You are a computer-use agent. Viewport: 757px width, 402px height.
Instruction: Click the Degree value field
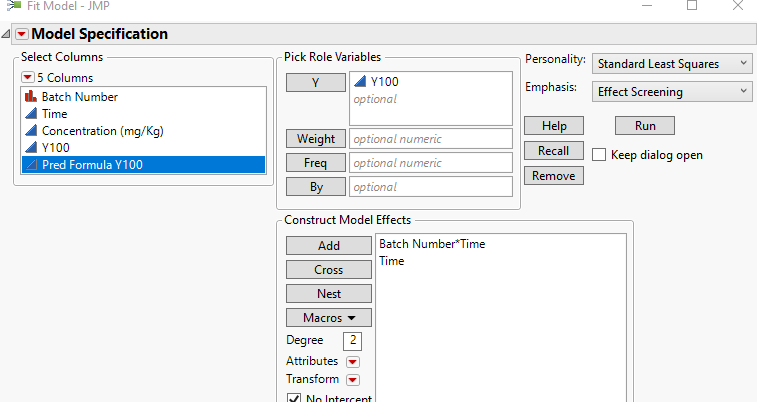tap(351, 340)
